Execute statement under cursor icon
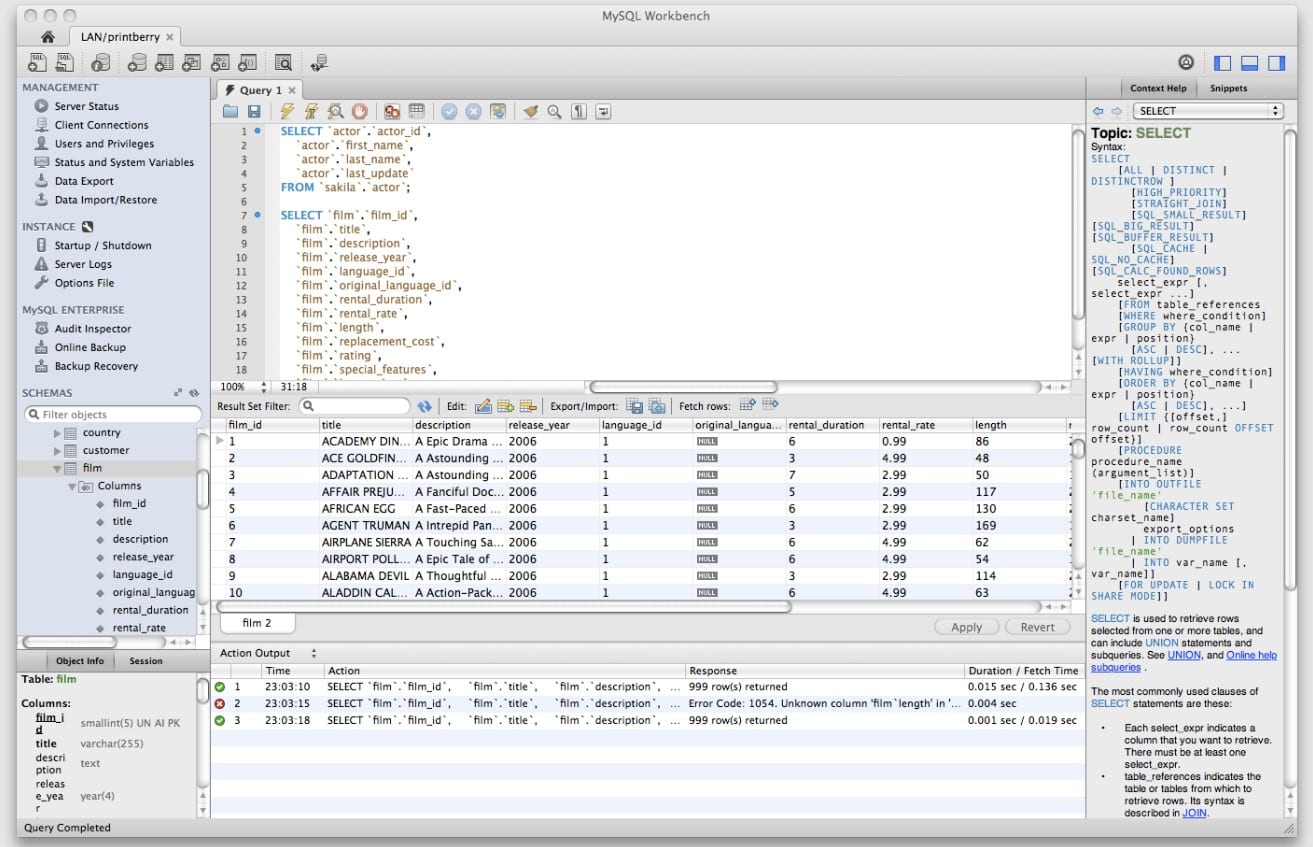 tap(311, 112)
